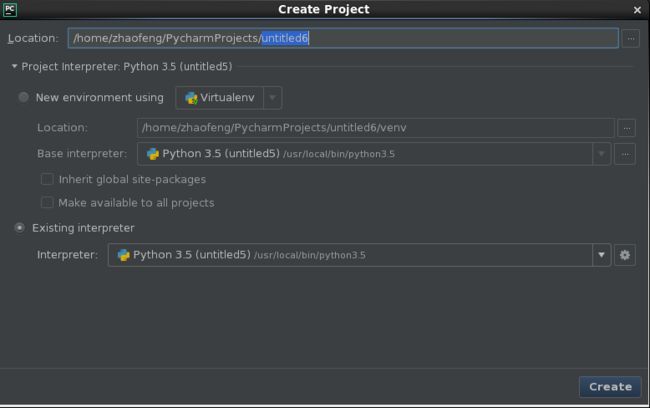650x408 pixels.
Task: Open the Virtualenv dropdown arrow
Action: (272, 98)
